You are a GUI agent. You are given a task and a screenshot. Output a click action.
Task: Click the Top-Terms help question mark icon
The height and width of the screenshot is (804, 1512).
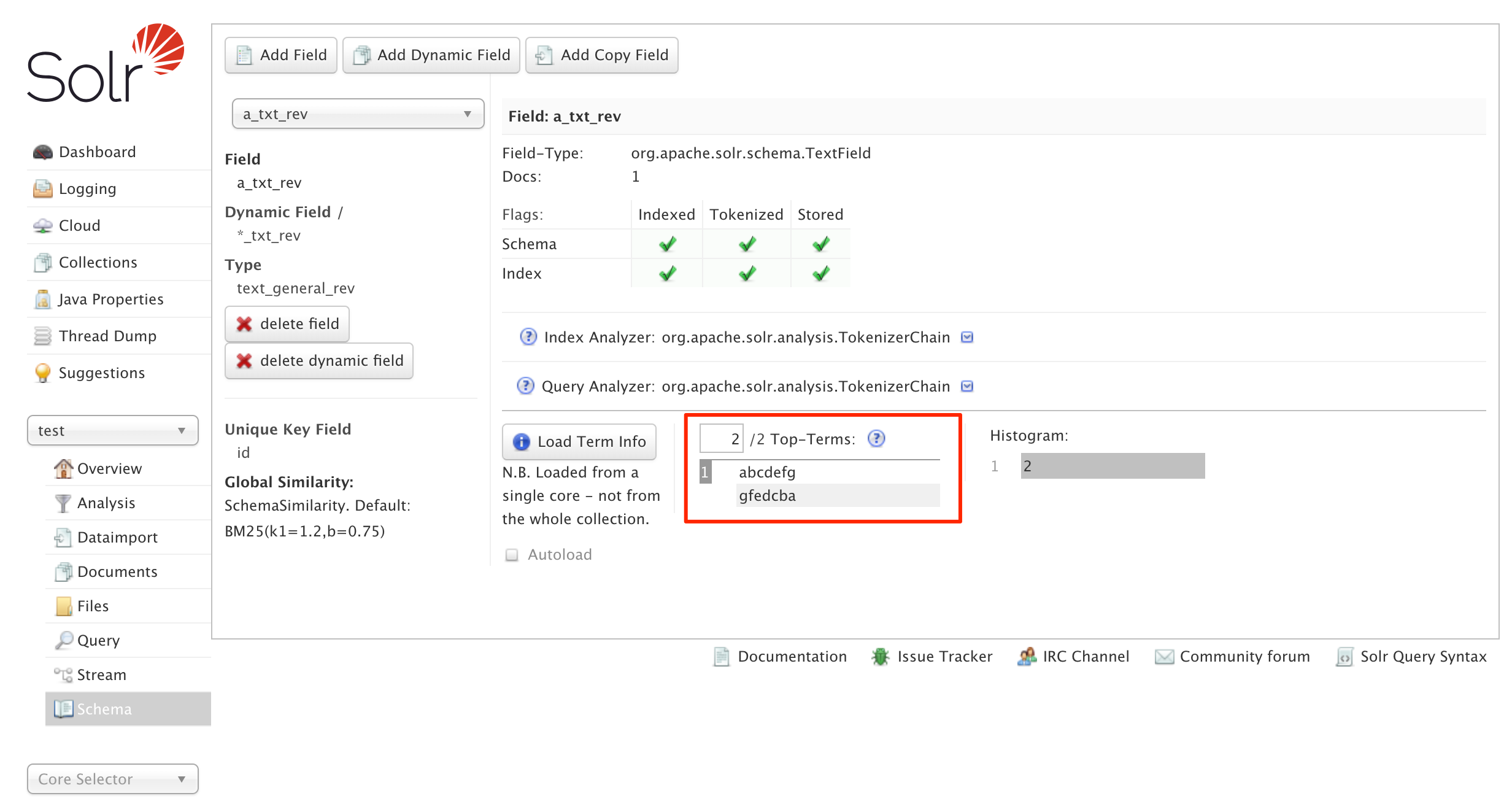pyautogui.click(x=876, y=439)
